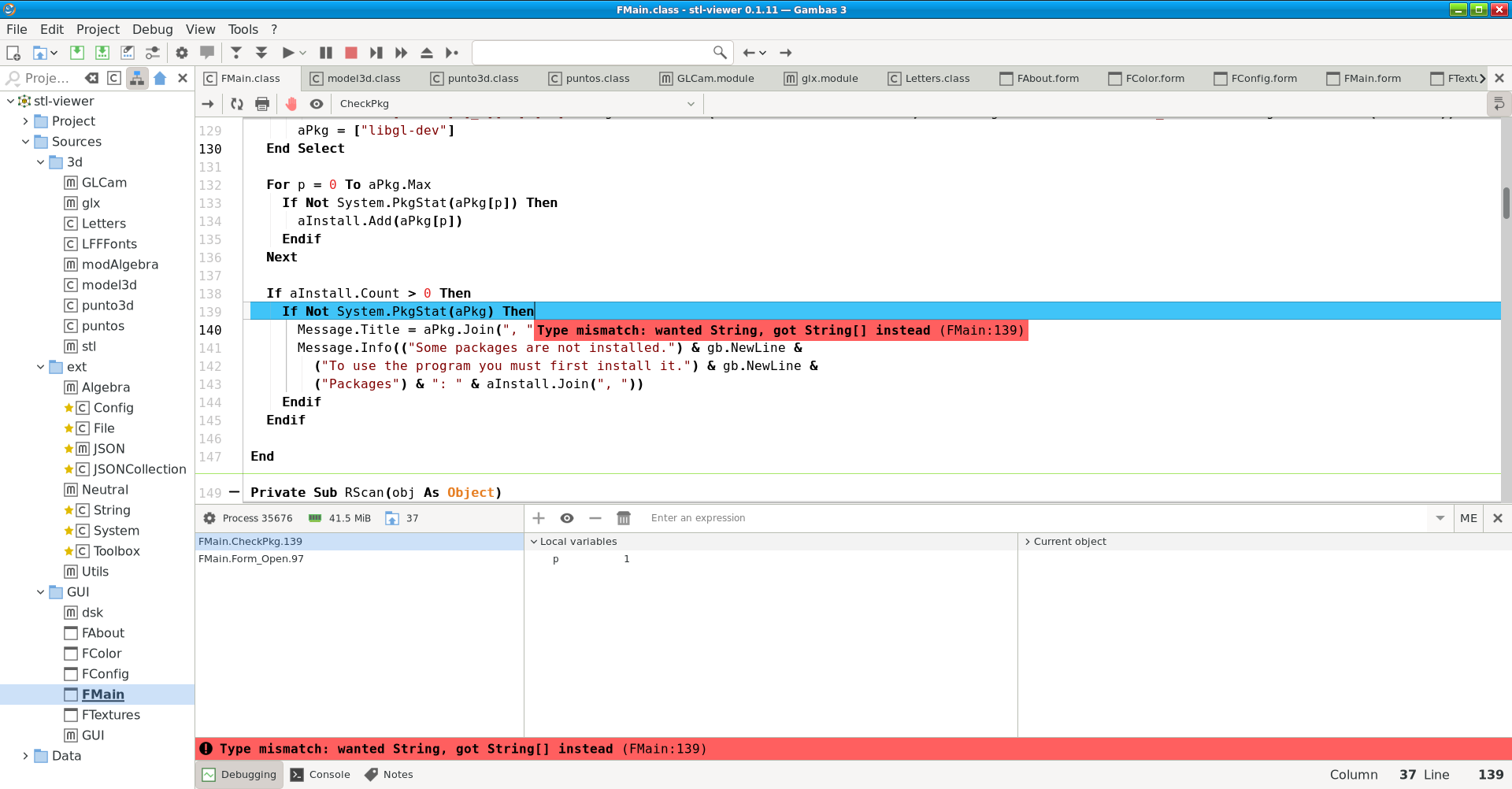Toggle the tree view button in project panel
Screen dimensions: 1512x789
point(137,78)
